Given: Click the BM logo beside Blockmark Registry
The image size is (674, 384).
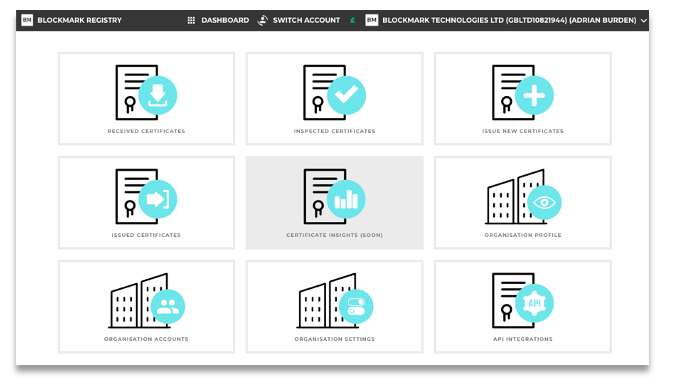Looking at the screenshot, I should tap(27, 20).
